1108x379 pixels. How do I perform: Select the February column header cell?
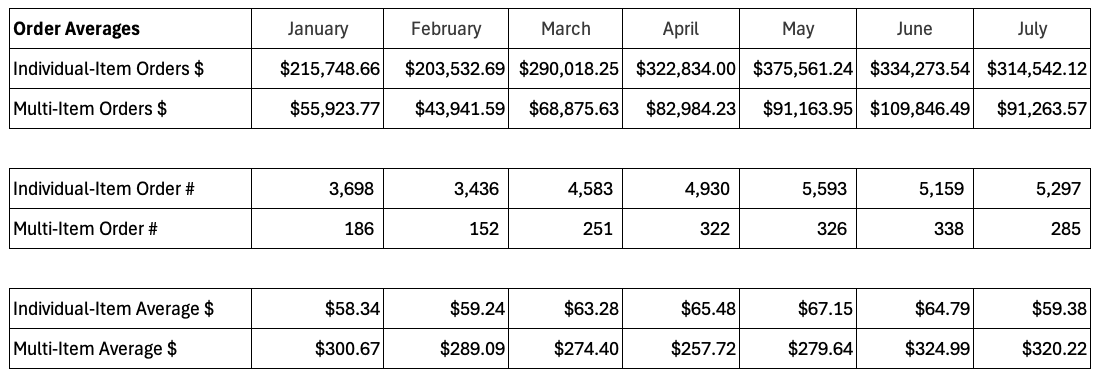click(x=446, y=29)
